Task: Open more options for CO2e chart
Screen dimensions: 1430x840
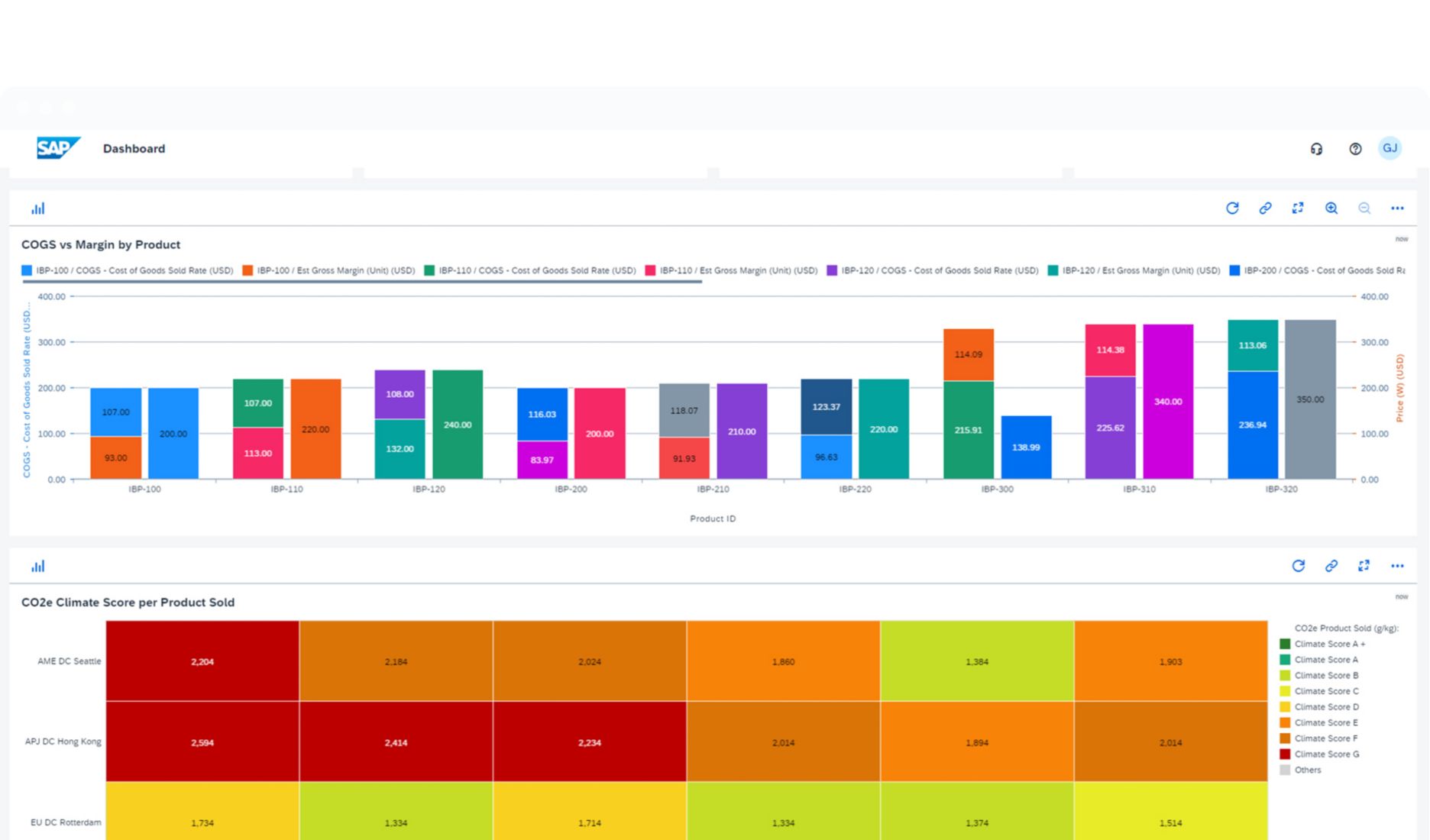Action: 1397,566
